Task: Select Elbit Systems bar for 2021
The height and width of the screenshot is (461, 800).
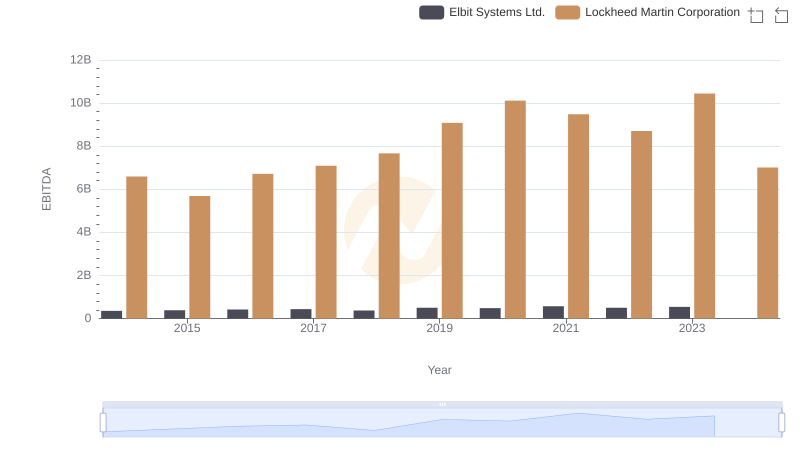Action: tap(554, 312)
